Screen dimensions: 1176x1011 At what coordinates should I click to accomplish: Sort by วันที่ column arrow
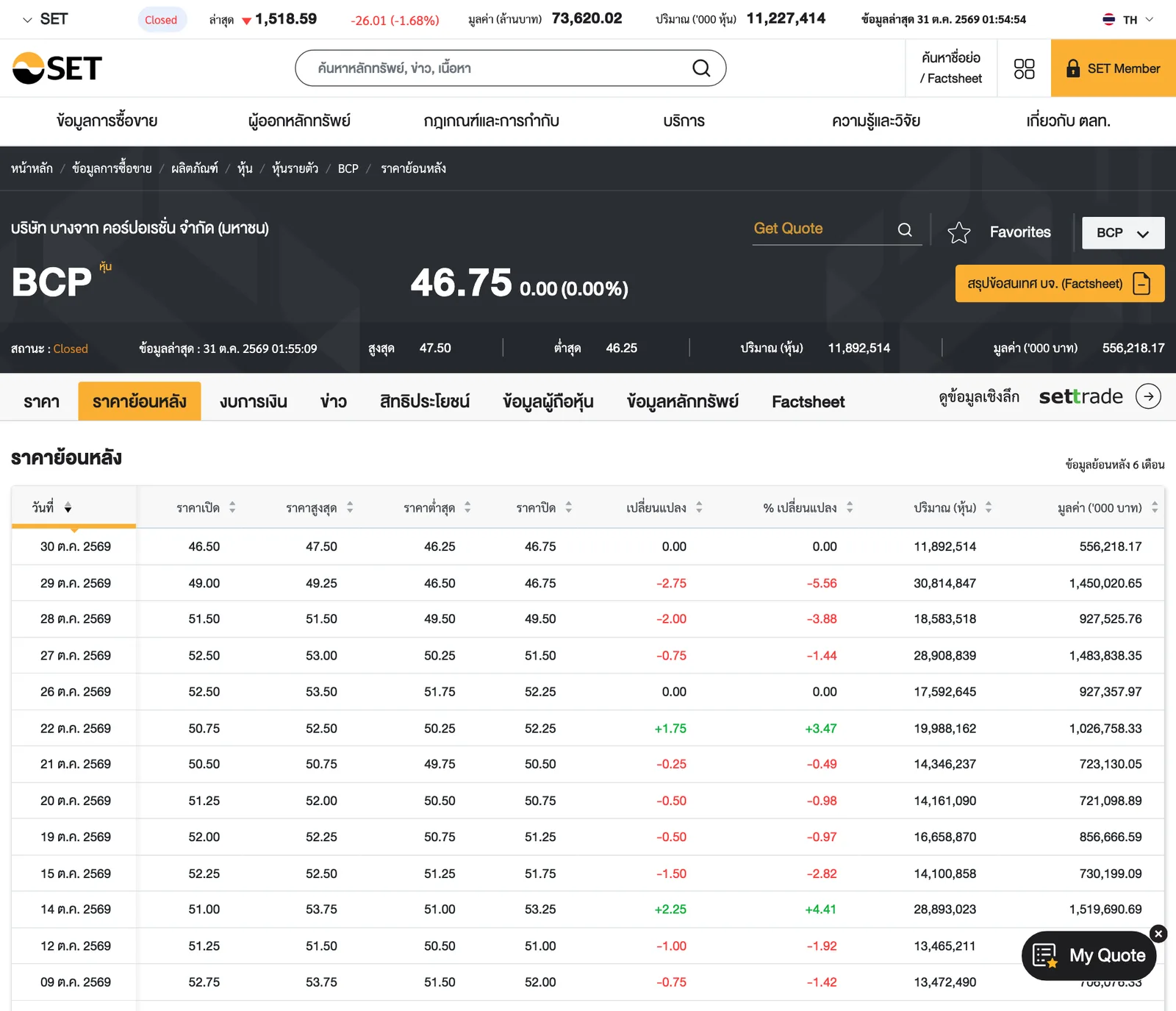[68, 508]
